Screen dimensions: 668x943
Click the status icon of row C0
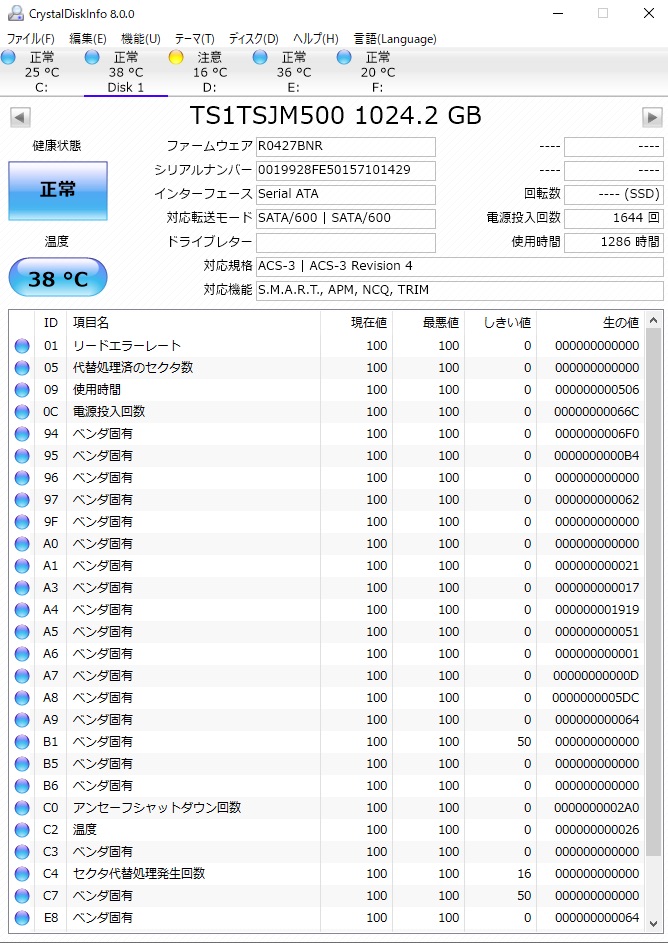[22, 808]
